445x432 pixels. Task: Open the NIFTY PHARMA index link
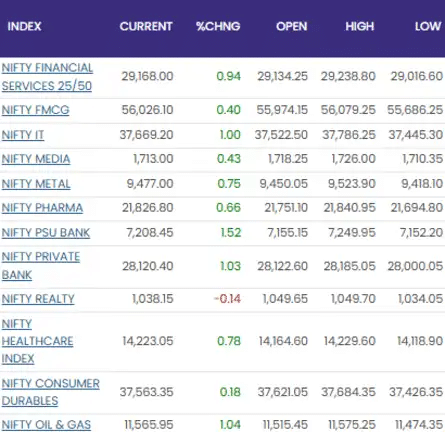click(x=42, y=208)
